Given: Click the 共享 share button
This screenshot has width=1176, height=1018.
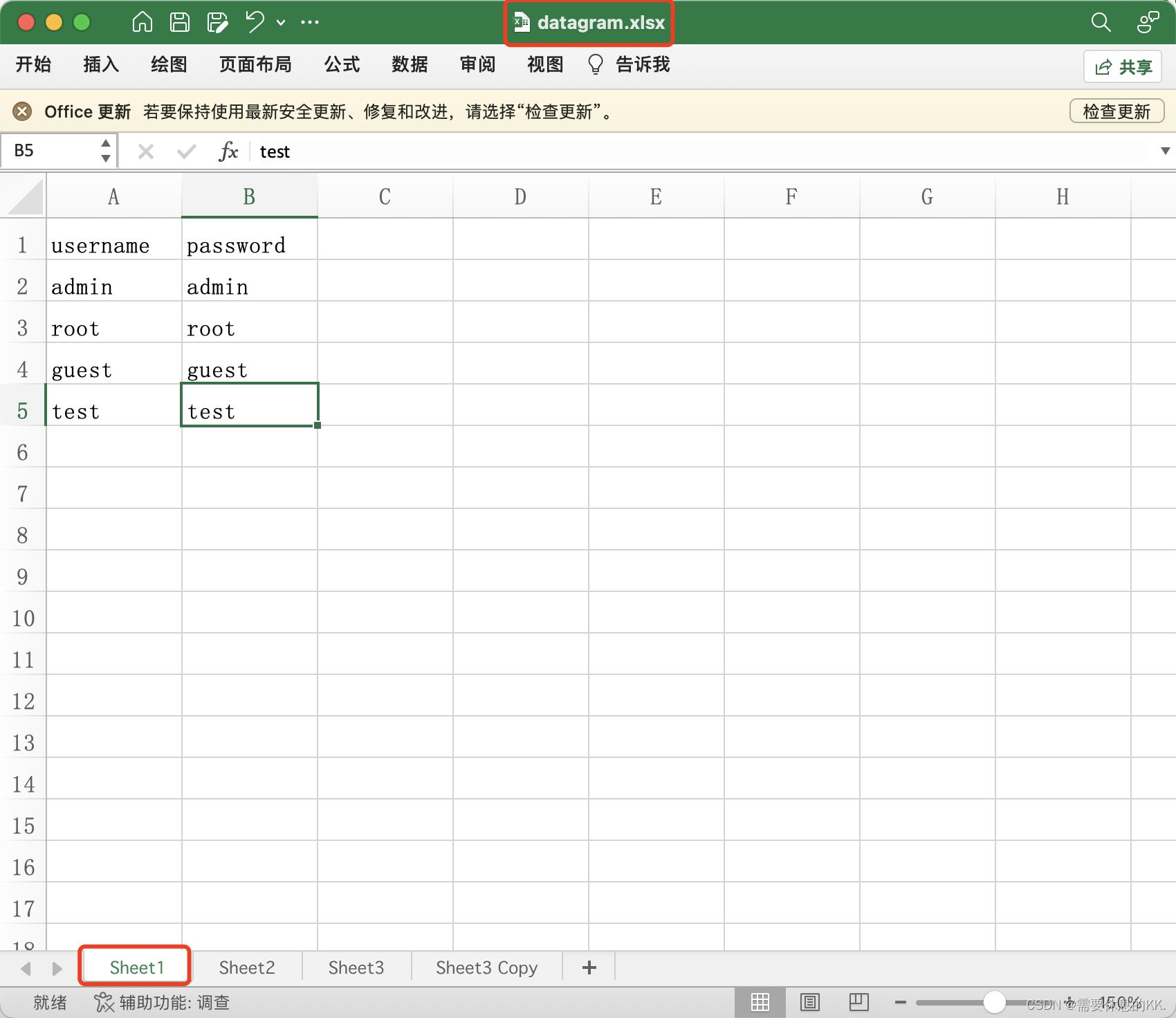Looking at the screenshot, I should [1122, 66].
